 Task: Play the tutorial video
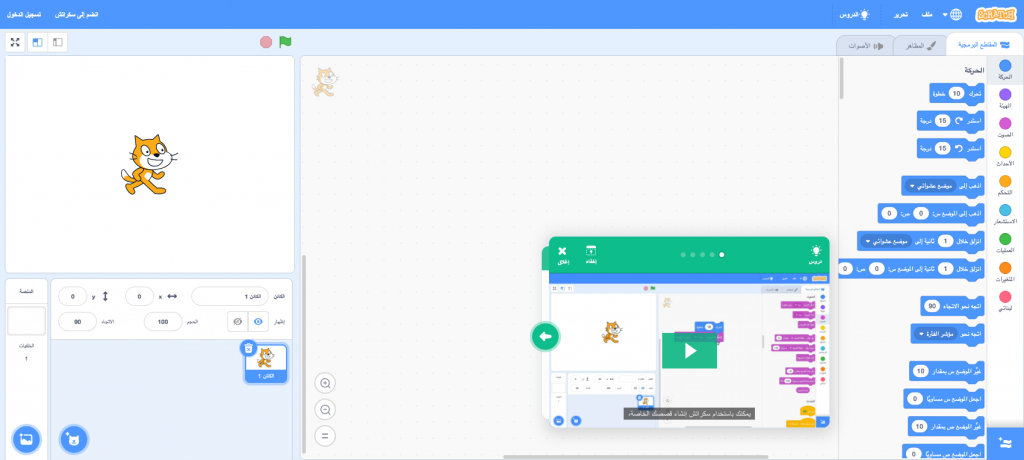point(689,350)
